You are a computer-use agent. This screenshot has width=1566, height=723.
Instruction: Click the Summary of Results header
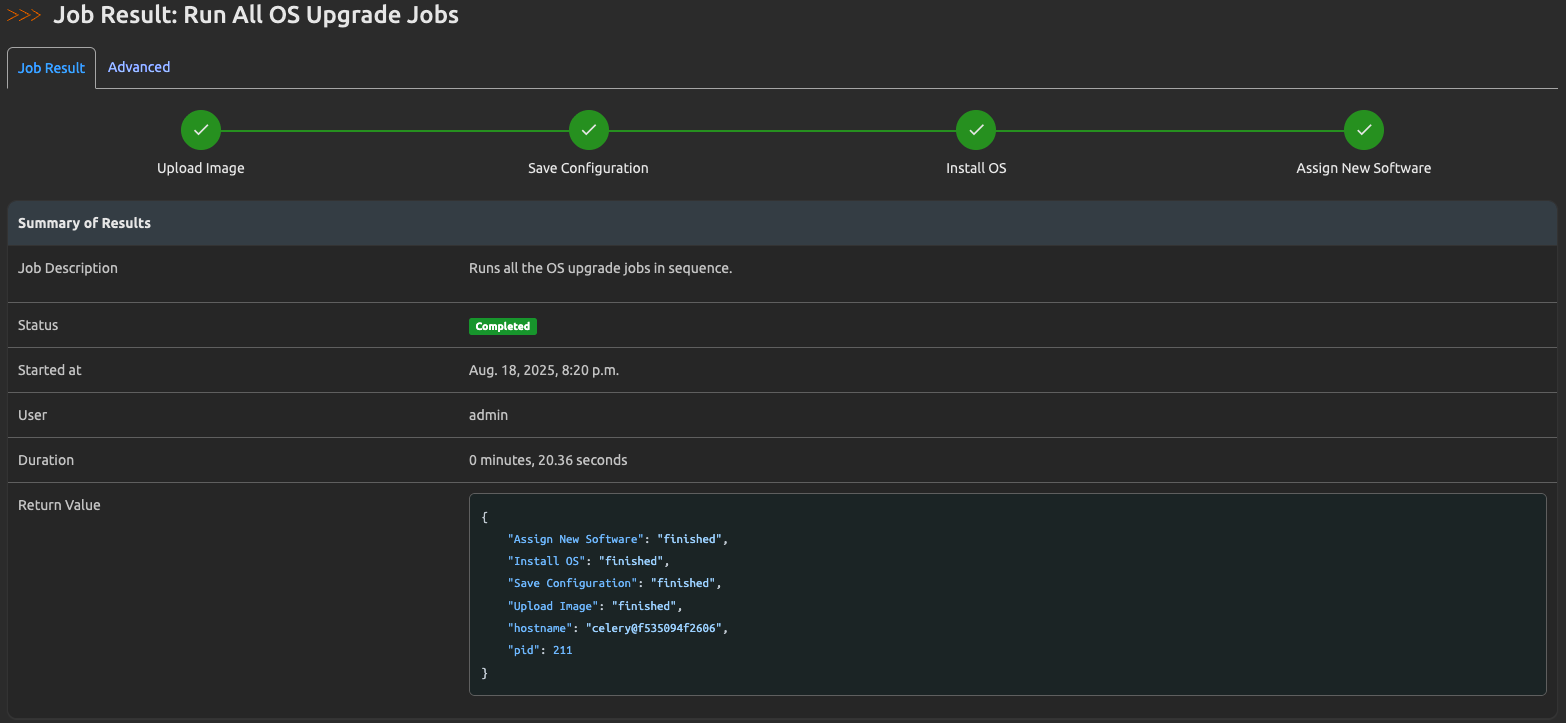tap(84, 222)
